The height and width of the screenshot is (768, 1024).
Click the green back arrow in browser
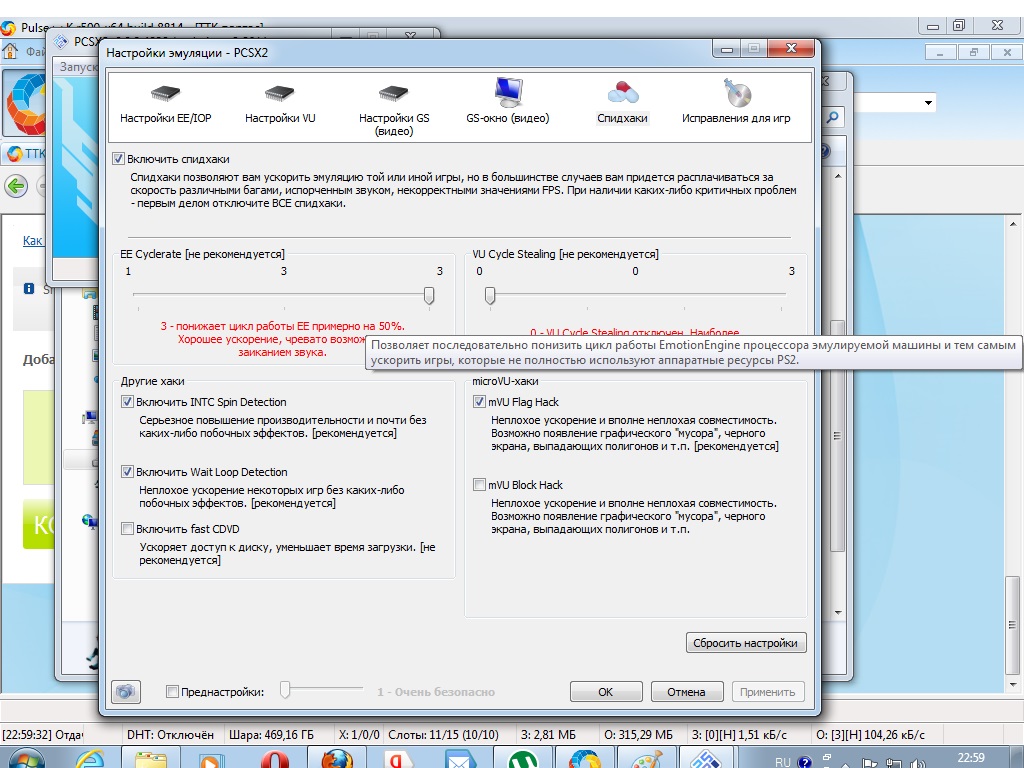(16, 186)
